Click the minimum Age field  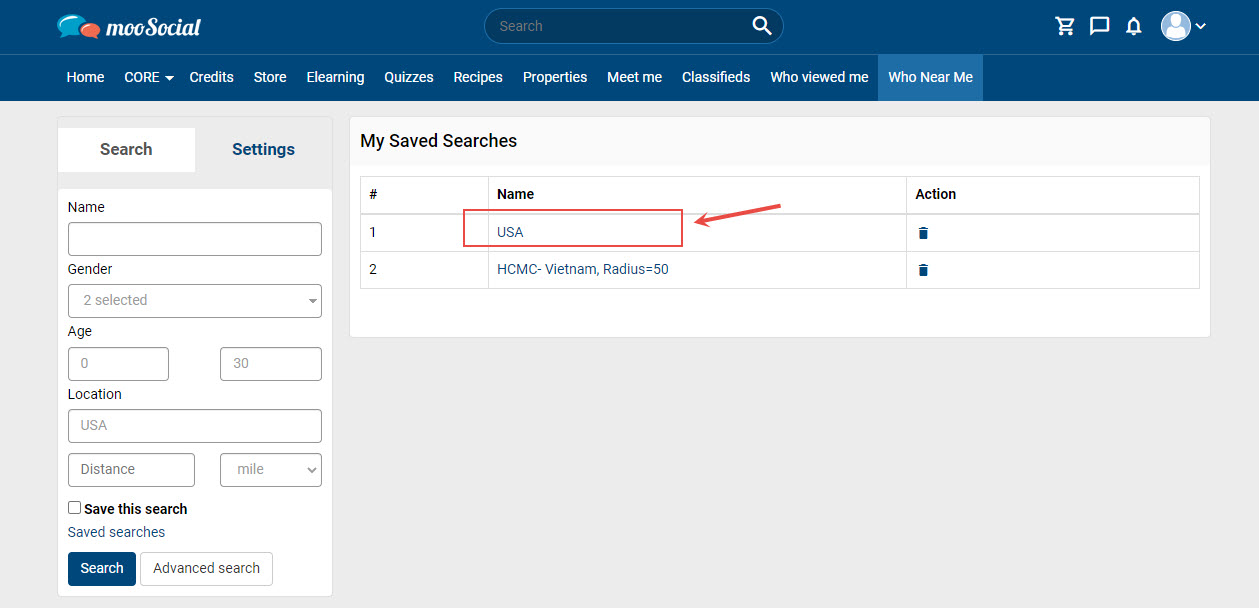118,364
